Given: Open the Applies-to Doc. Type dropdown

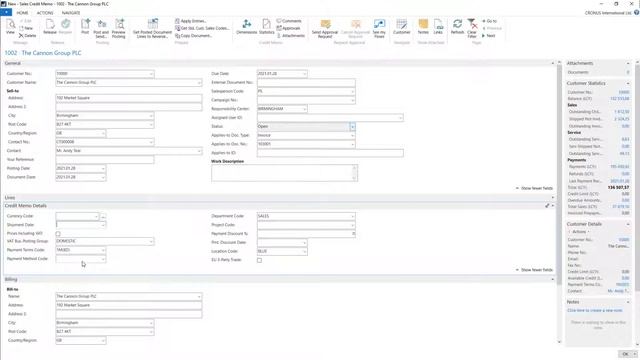Looking at the screenshot, I should pos(352,135).
